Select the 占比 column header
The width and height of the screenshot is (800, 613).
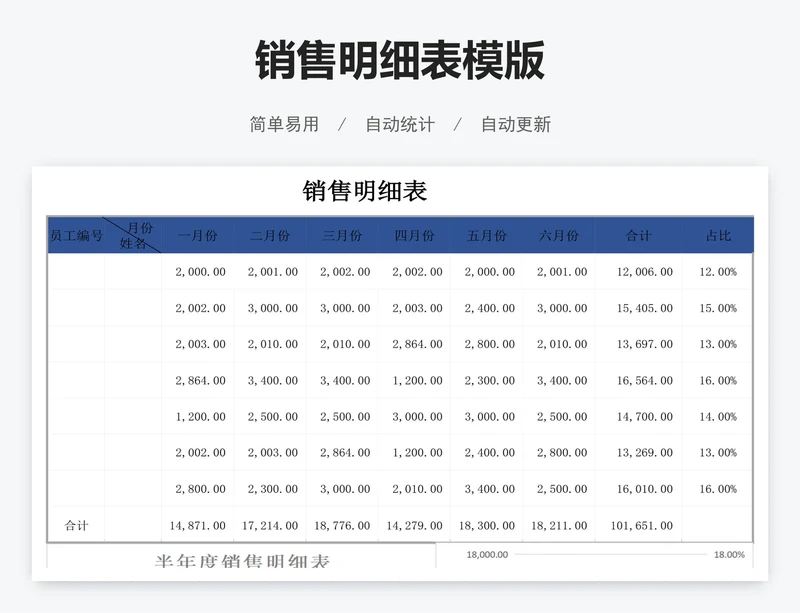[x=718, y=235]
